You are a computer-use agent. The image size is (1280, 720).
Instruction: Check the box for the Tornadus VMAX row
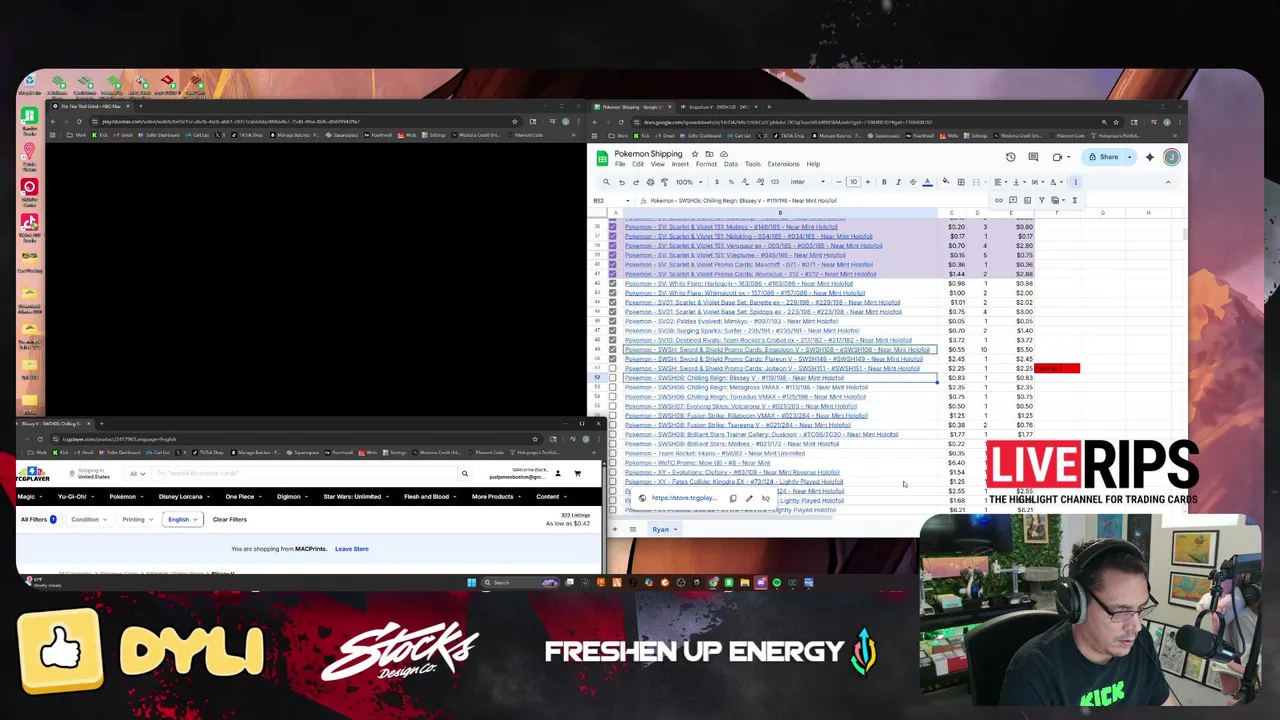(x=612, y=397)
